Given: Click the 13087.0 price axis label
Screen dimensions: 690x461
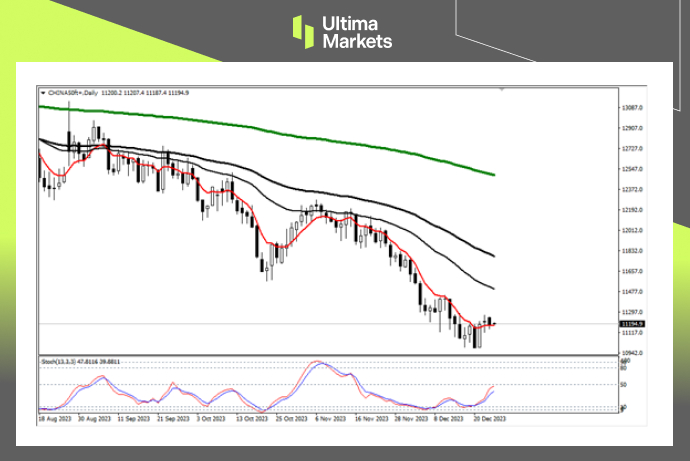Looking at the screenshot, I should click(x=632, y=107).
